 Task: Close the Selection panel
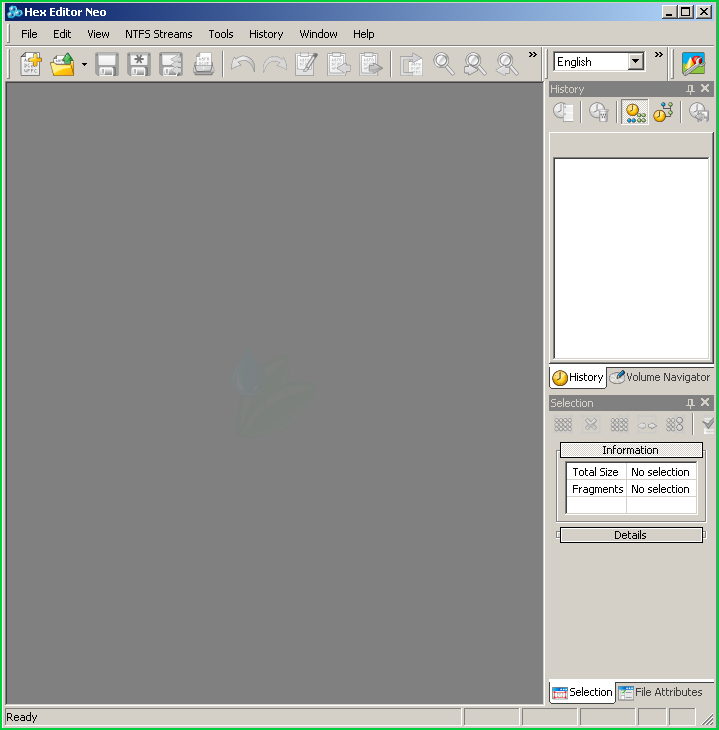click(705, 402)
